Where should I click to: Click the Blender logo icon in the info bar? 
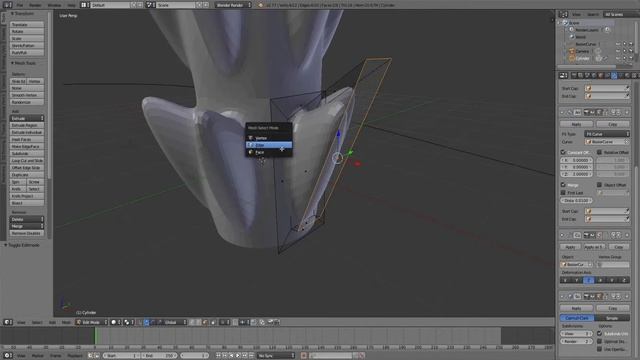coord(261,5)
